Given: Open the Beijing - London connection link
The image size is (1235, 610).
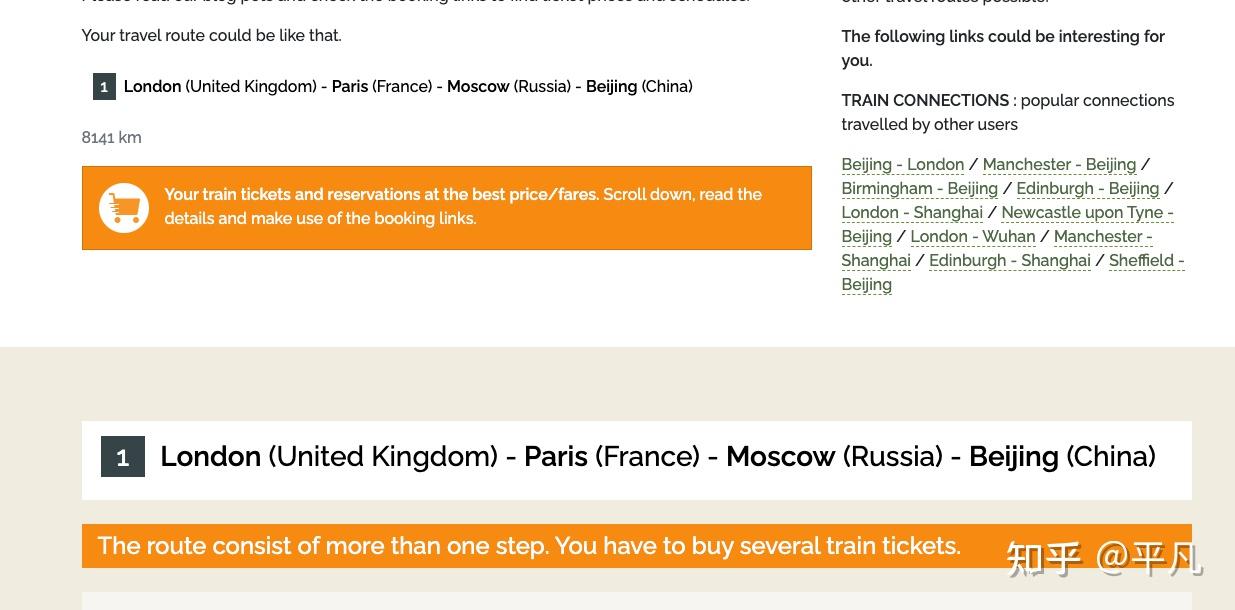Looking at the screenshot, I should 903,164.
